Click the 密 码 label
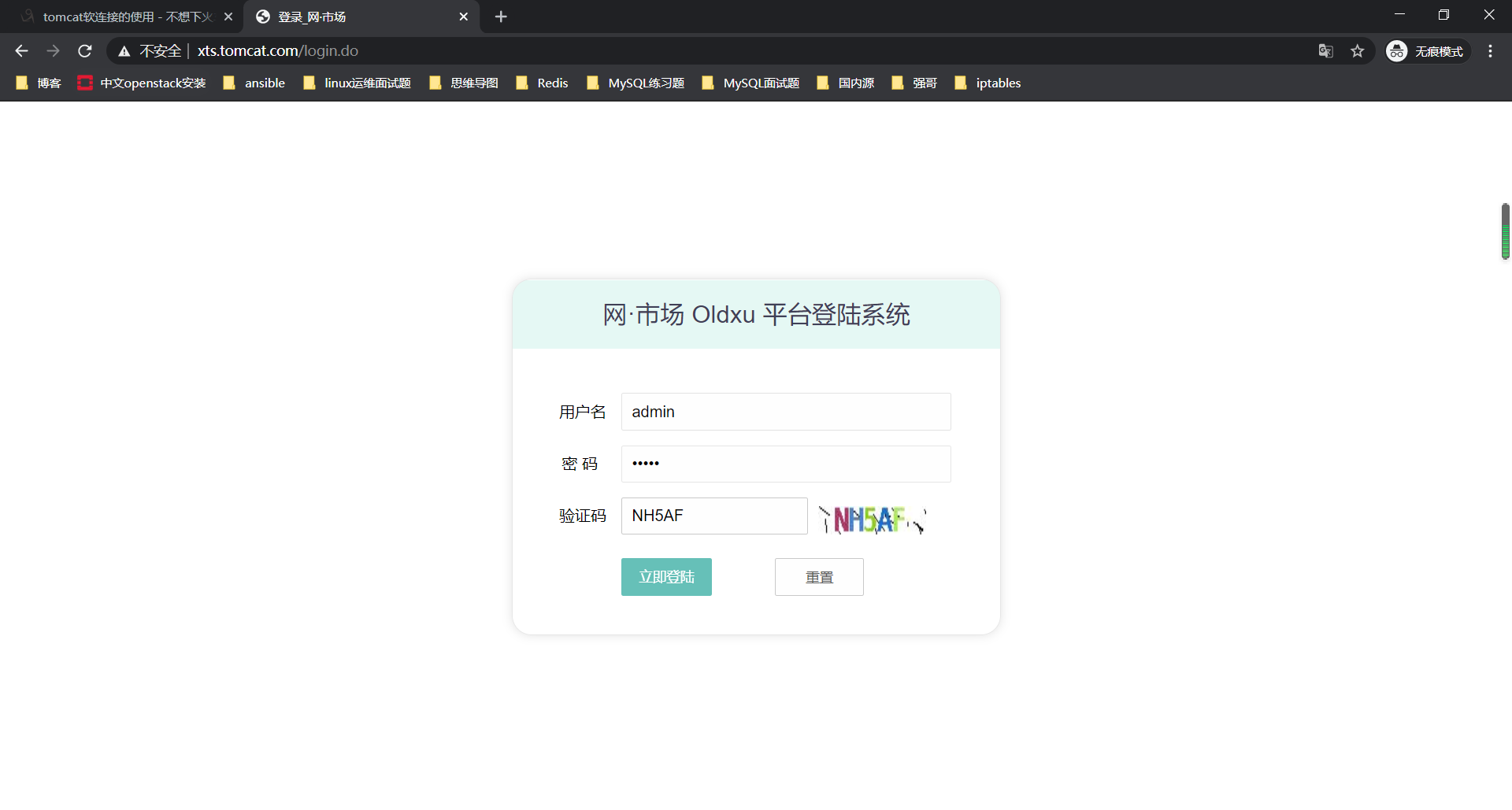The image size is (1512, 810). tap(580, 464)
